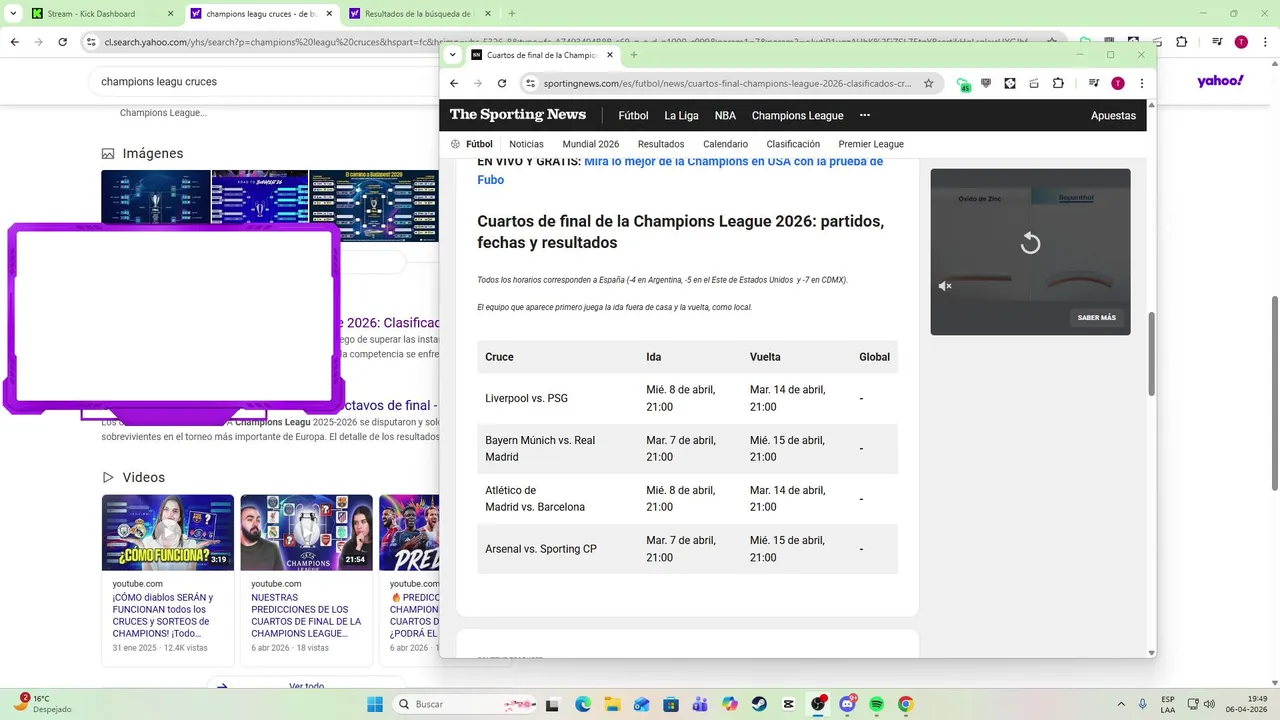Click the SABER MÁS ad button
This screenshot has width=1280, height=720.
tap(1096, 318)
